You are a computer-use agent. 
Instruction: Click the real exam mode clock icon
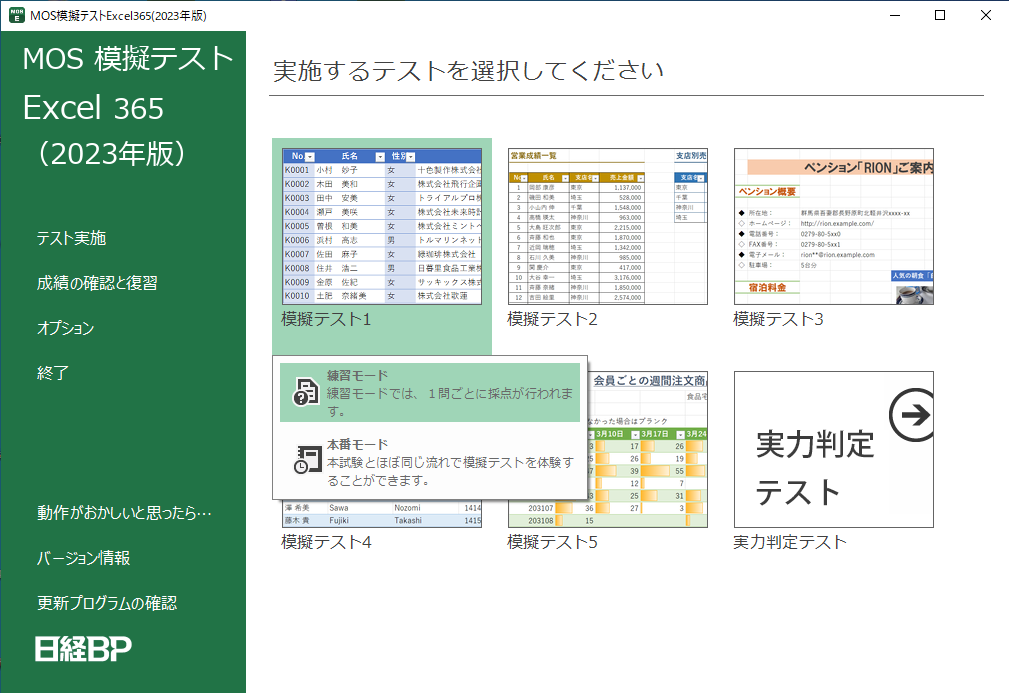(306, 460)
